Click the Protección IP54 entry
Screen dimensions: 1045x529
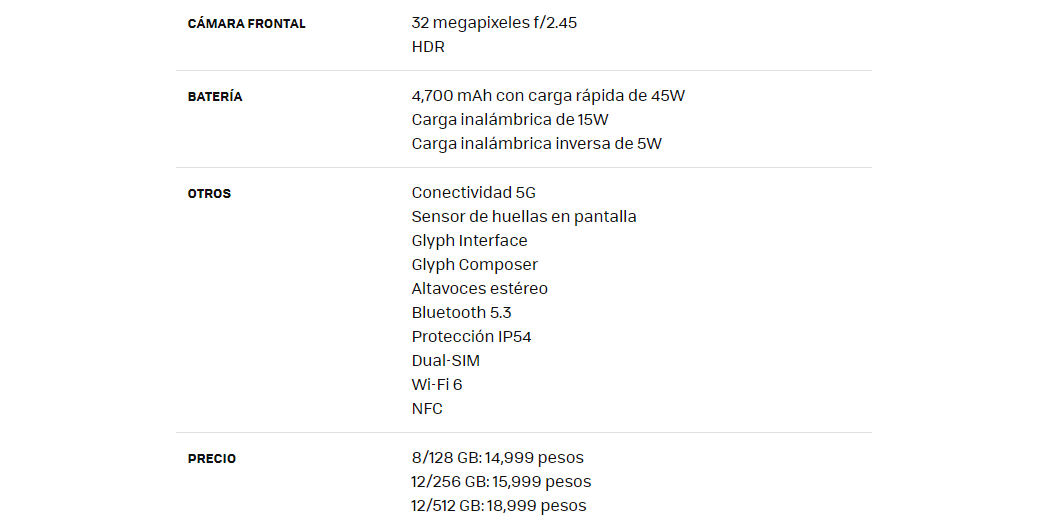471,336
